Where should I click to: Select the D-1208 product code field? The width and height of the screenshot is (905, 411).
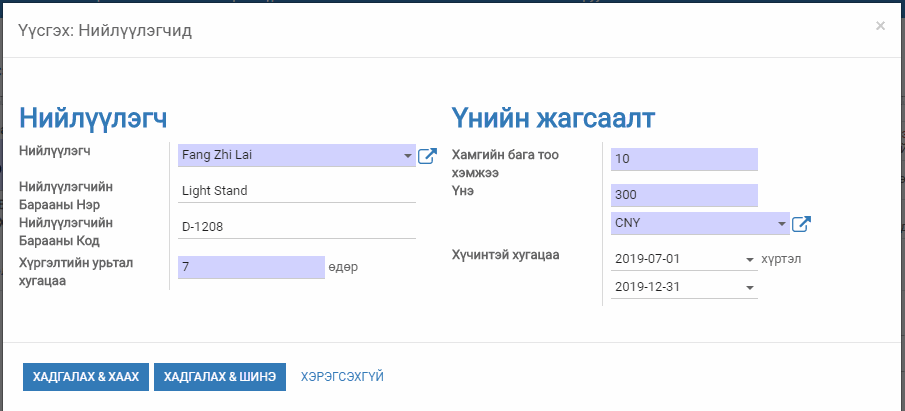point(295,226)
